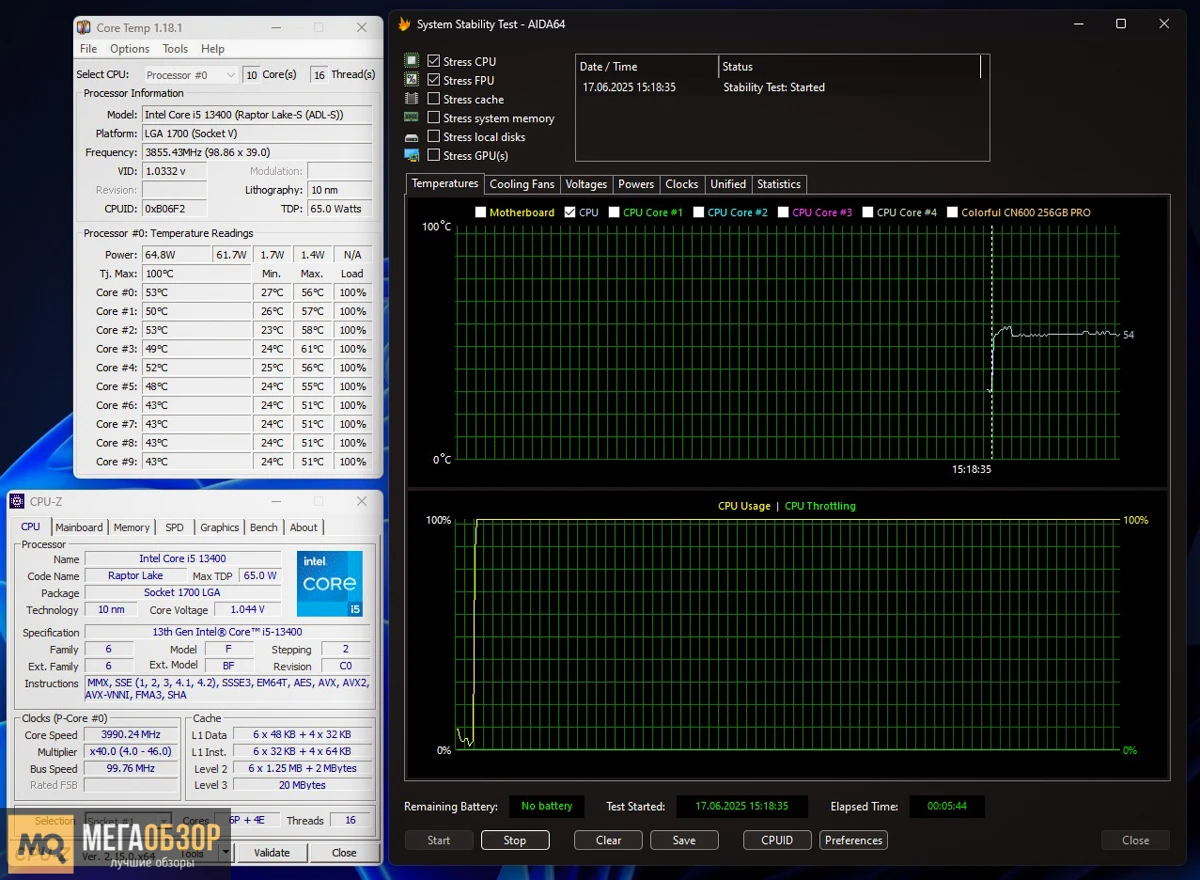Switch to the Voltages tab

586,184
